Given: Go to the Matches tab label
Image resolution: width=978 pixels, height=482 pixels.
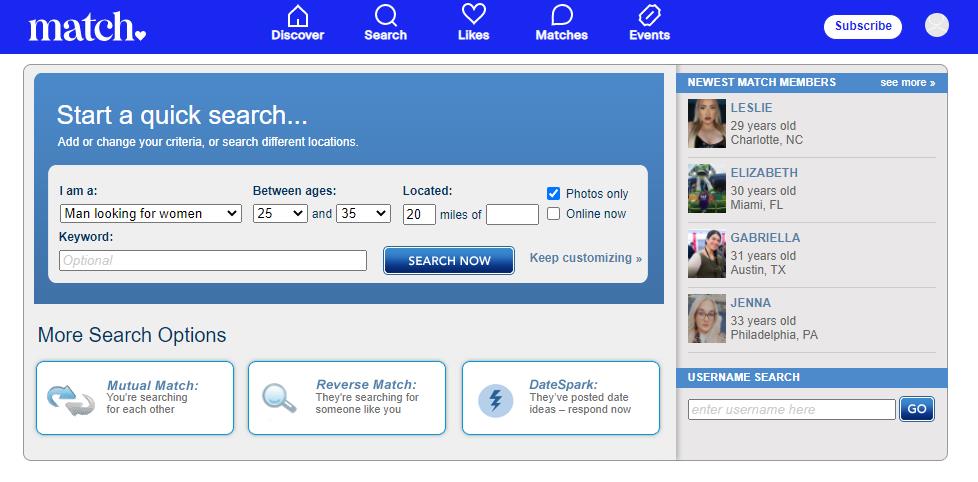Looking at the screenshot, I should coord(561,36).
